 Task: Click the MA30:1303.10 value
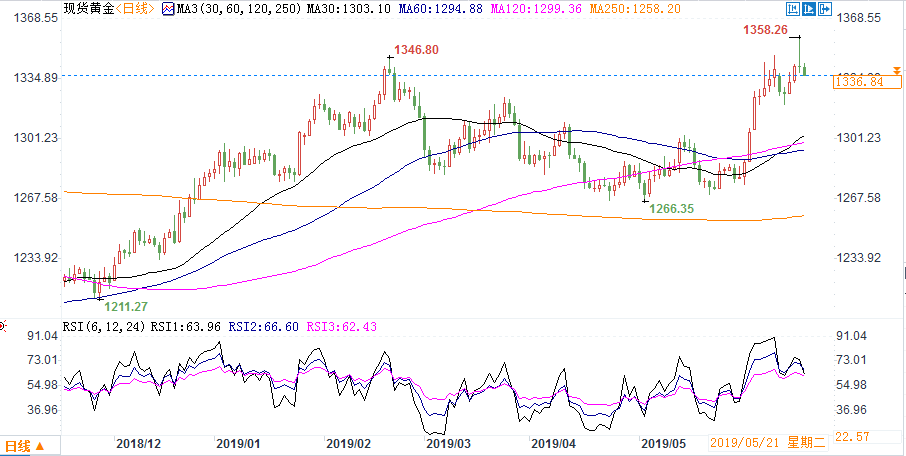coord(348,9)
